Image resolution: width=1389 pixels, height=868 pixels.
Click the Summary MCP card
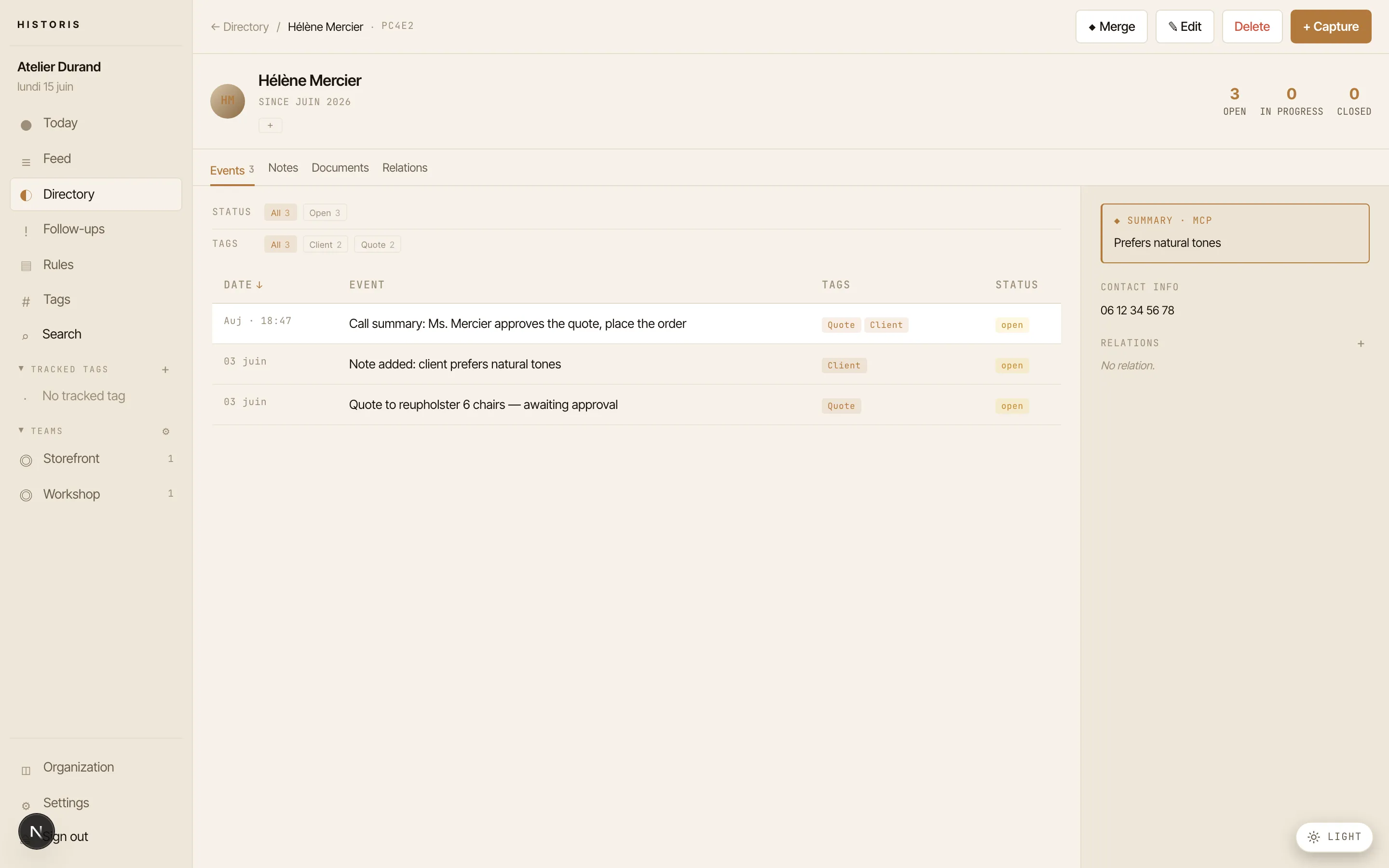(x=1235, y=233)
